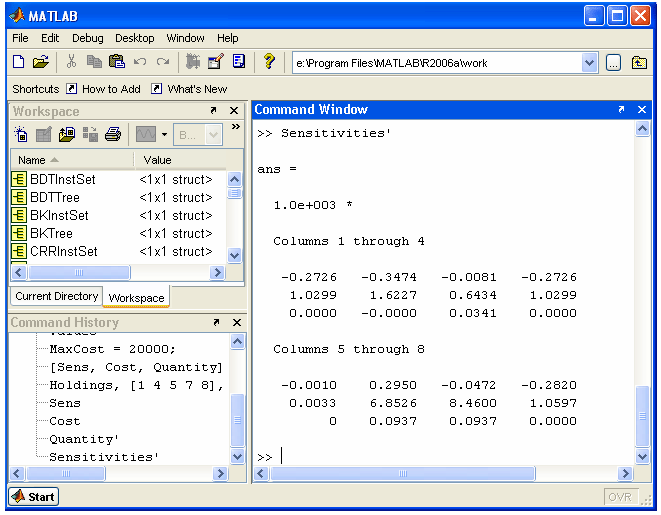Click the Command History scrollbar down arrow
661x515 pixels.
(237, 456)
